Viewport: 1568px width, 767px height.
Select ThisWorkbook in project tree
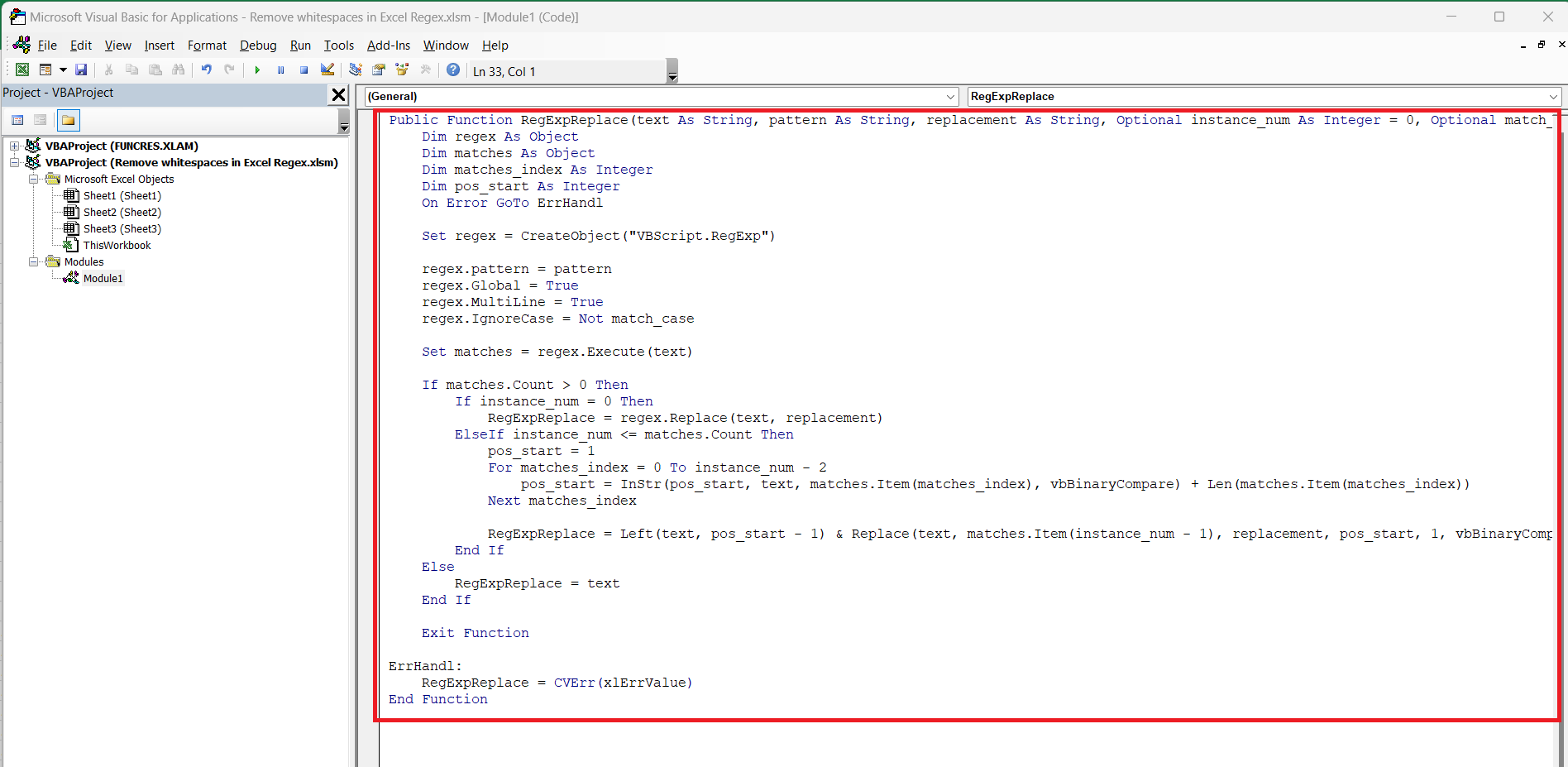click(x=117, y=245)
